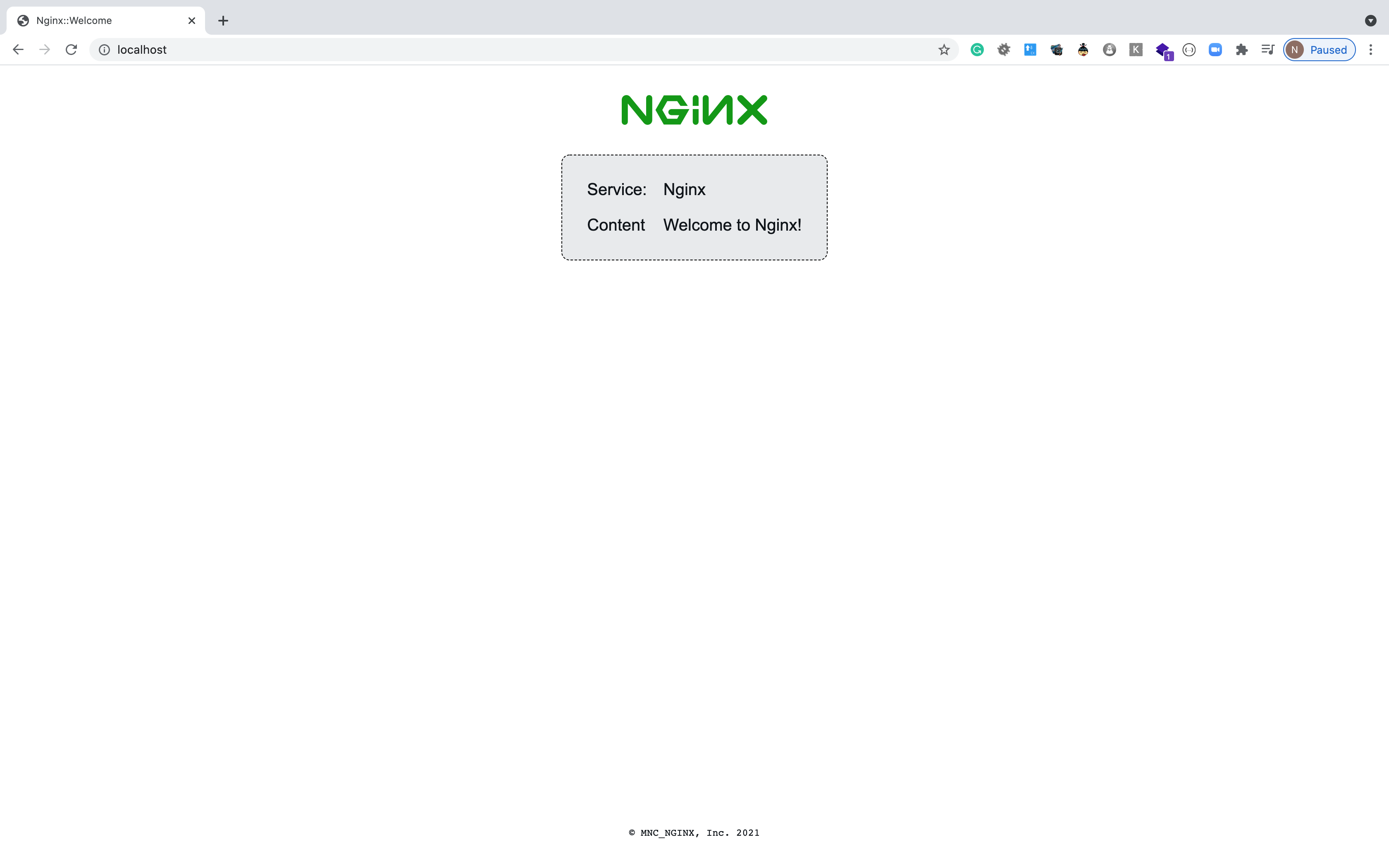Click the Paused sync profile button
The width and height of the screenshot is (1389, 868).
tap(1318, 49)
